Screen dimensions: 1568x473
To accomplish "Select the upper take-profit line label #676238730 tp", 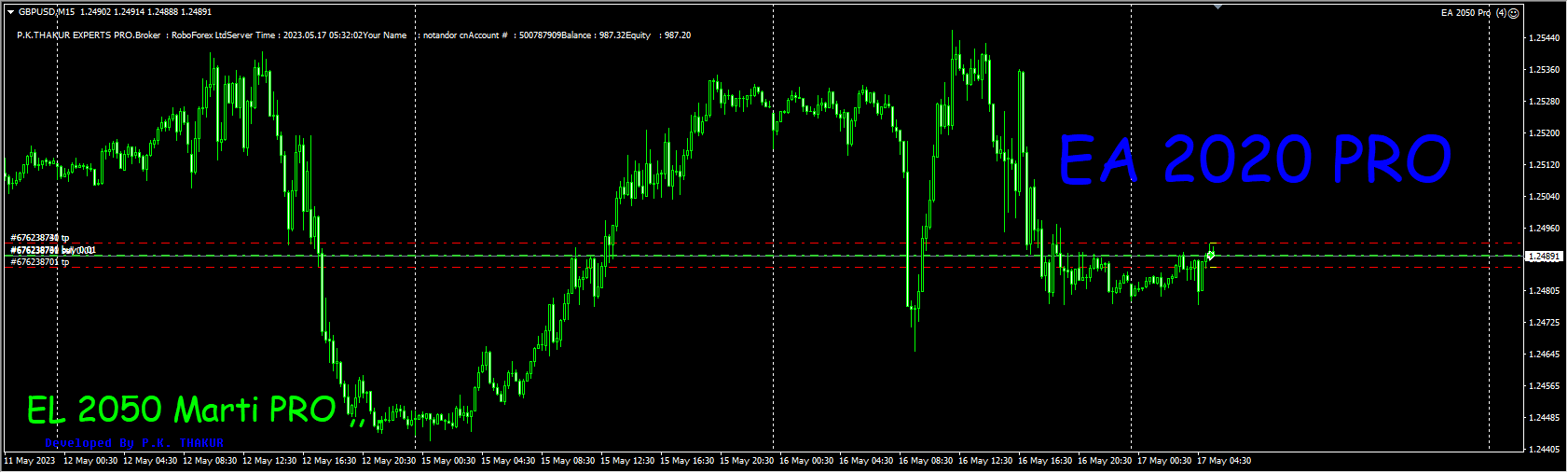I will tap(40, 238).
